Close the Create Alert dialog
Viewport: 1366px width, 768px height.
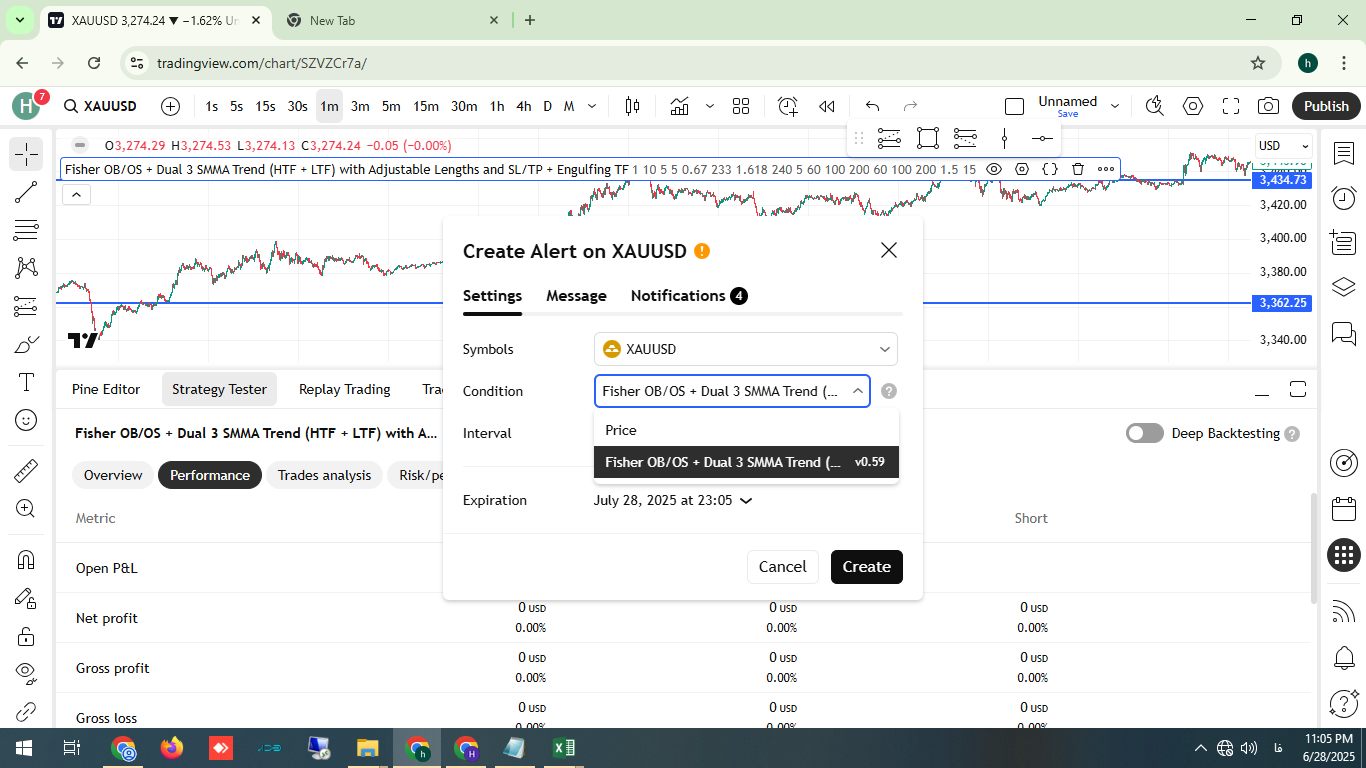[889, 250]
